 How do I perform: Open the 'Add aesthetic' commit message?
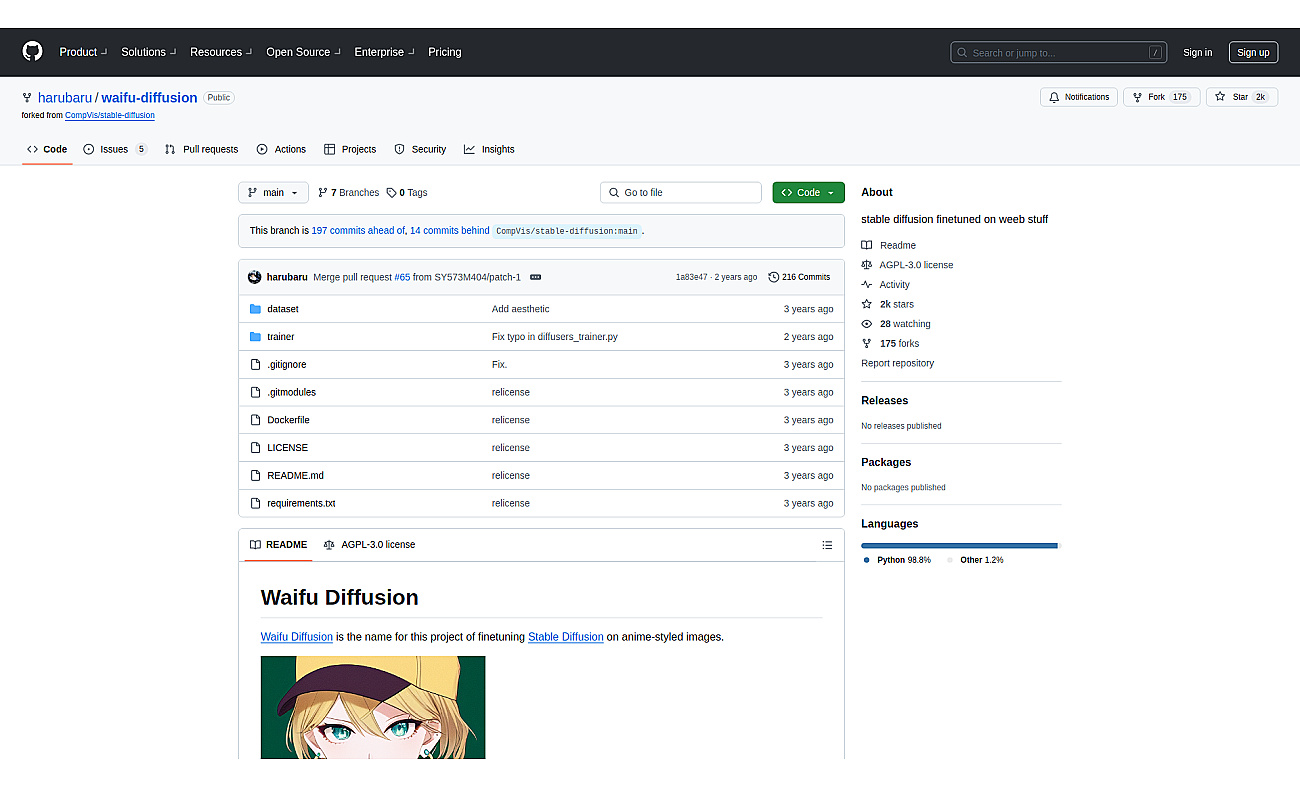point(520,309)
